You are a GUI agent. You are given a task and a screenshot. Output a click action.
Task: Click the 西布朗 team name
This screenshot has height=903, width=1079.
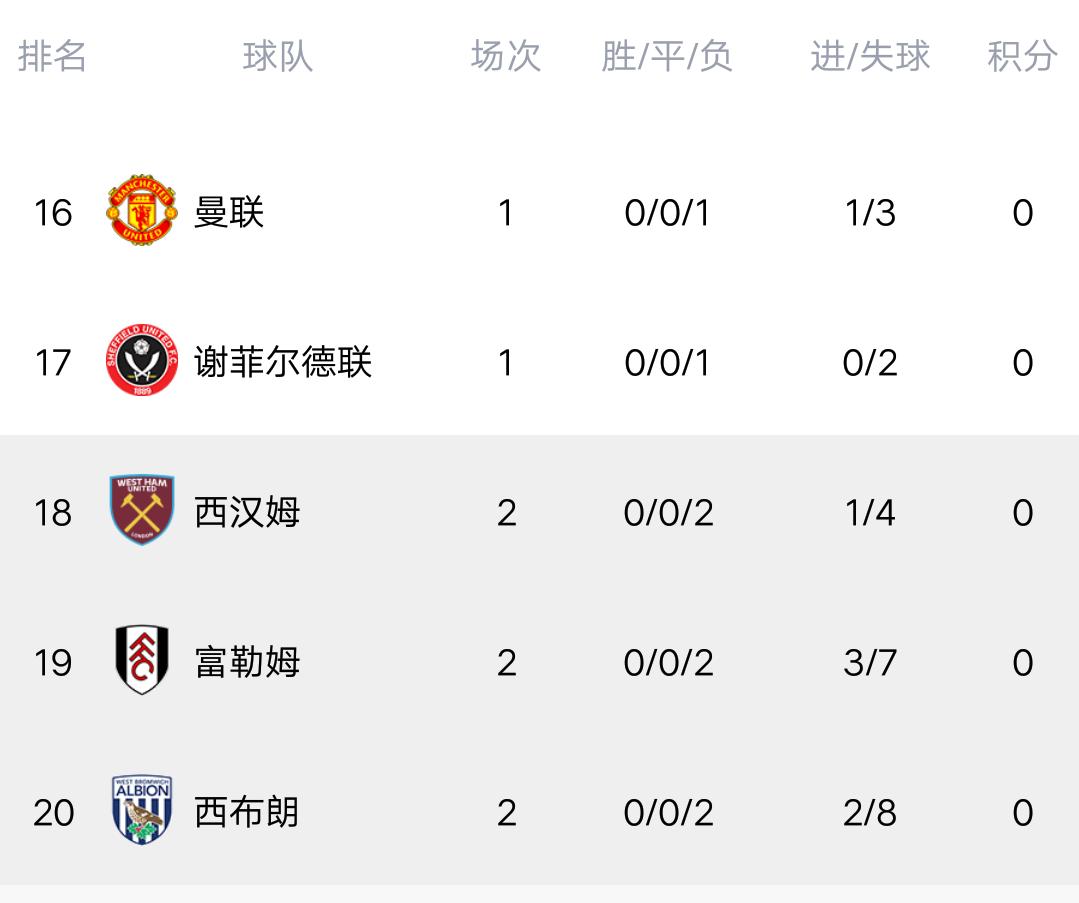[245, 812]
